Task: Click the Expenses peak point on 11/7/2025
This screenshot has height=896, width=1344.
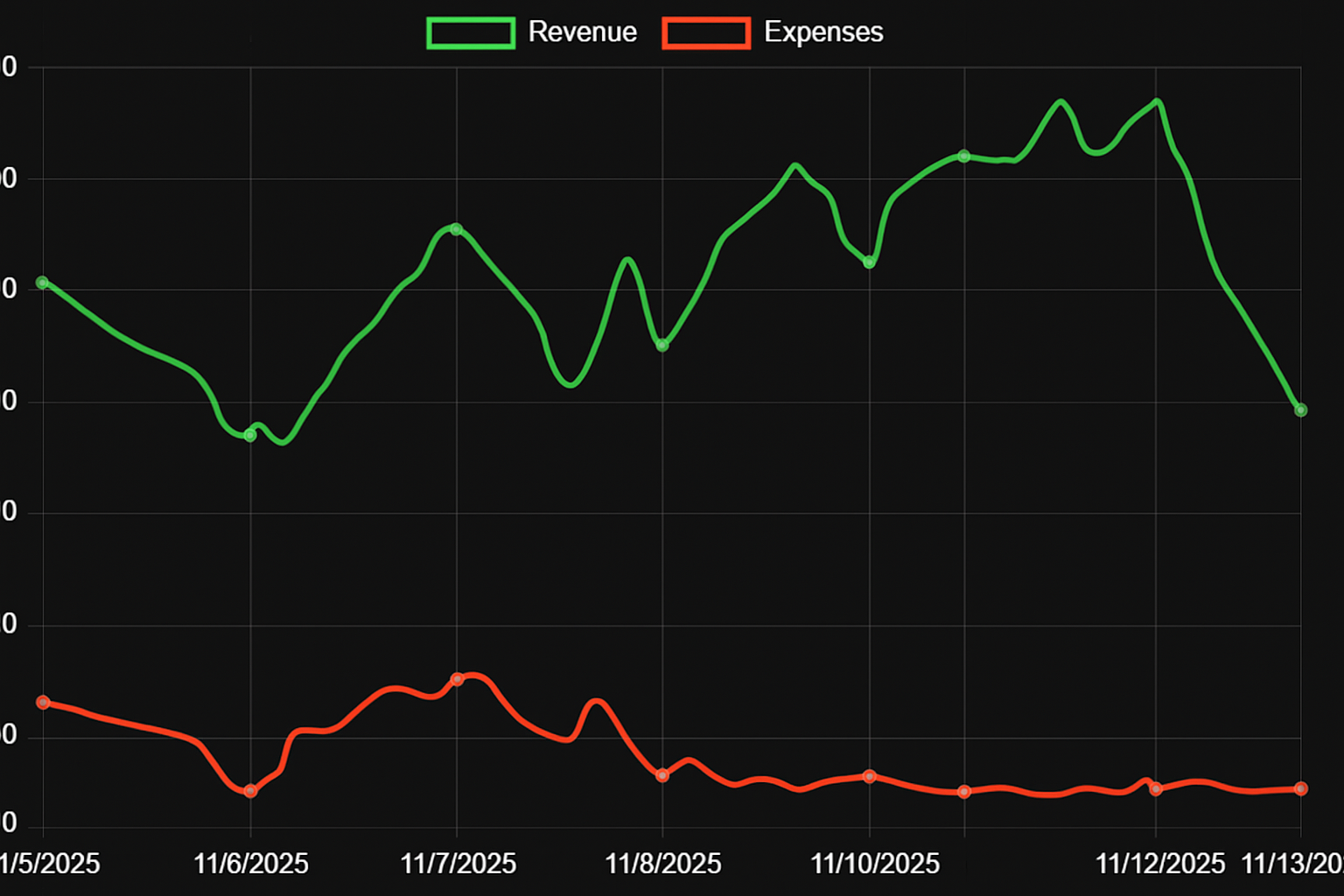Action: (x=459, y=679)
